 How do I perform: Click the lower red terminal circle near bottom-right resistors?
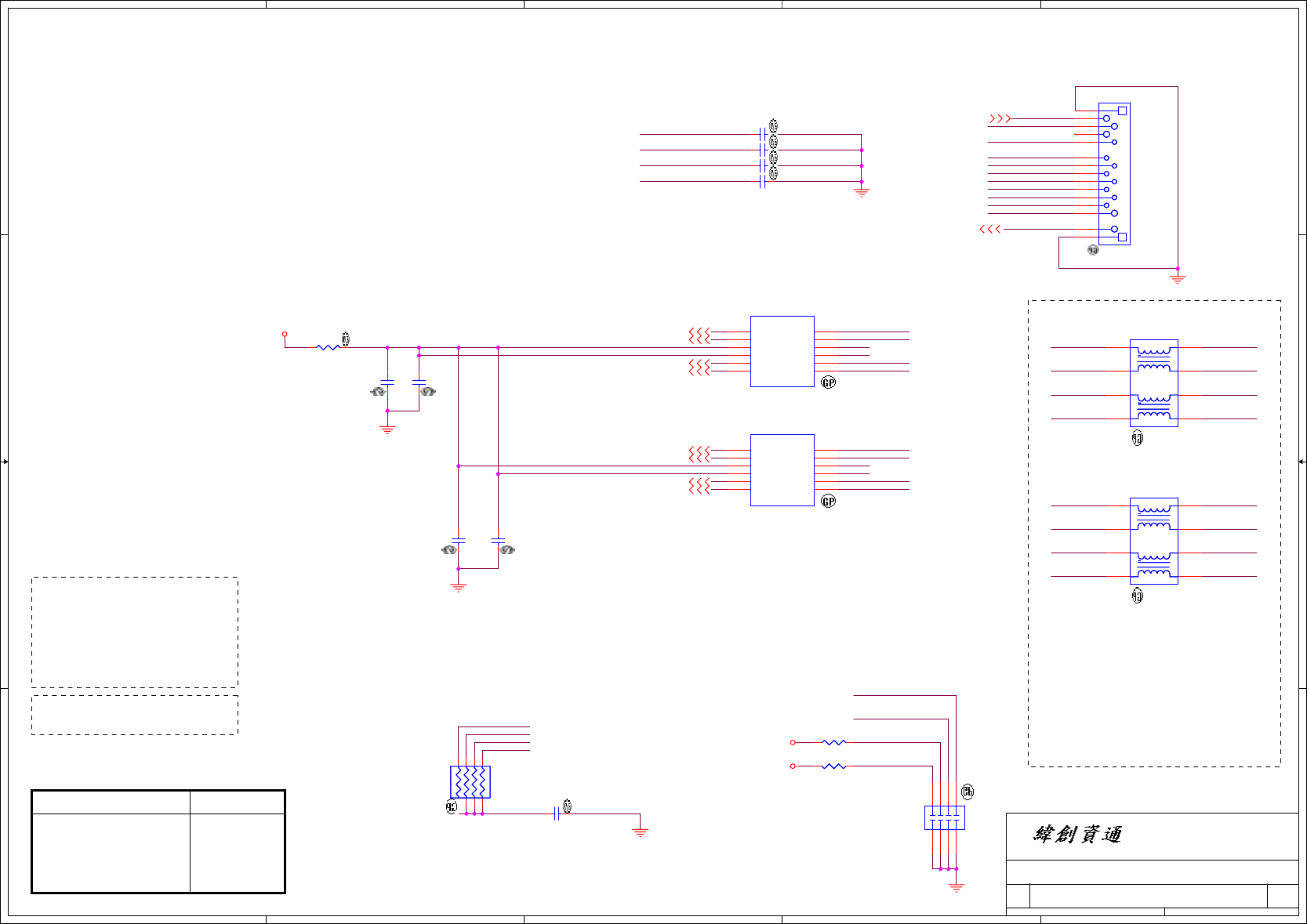click(793, 766)
